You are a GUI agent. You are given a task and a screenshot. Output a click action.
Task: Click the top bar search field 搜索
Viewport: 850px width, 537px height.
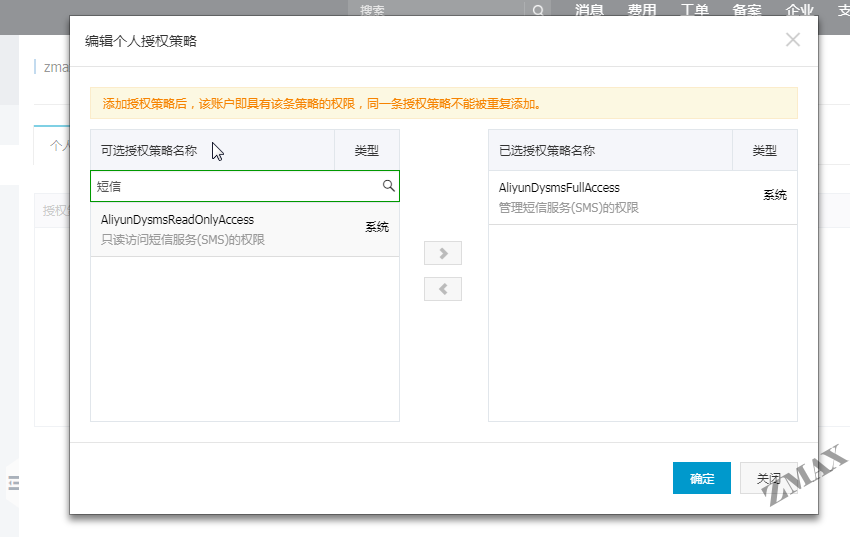(436, 10)
